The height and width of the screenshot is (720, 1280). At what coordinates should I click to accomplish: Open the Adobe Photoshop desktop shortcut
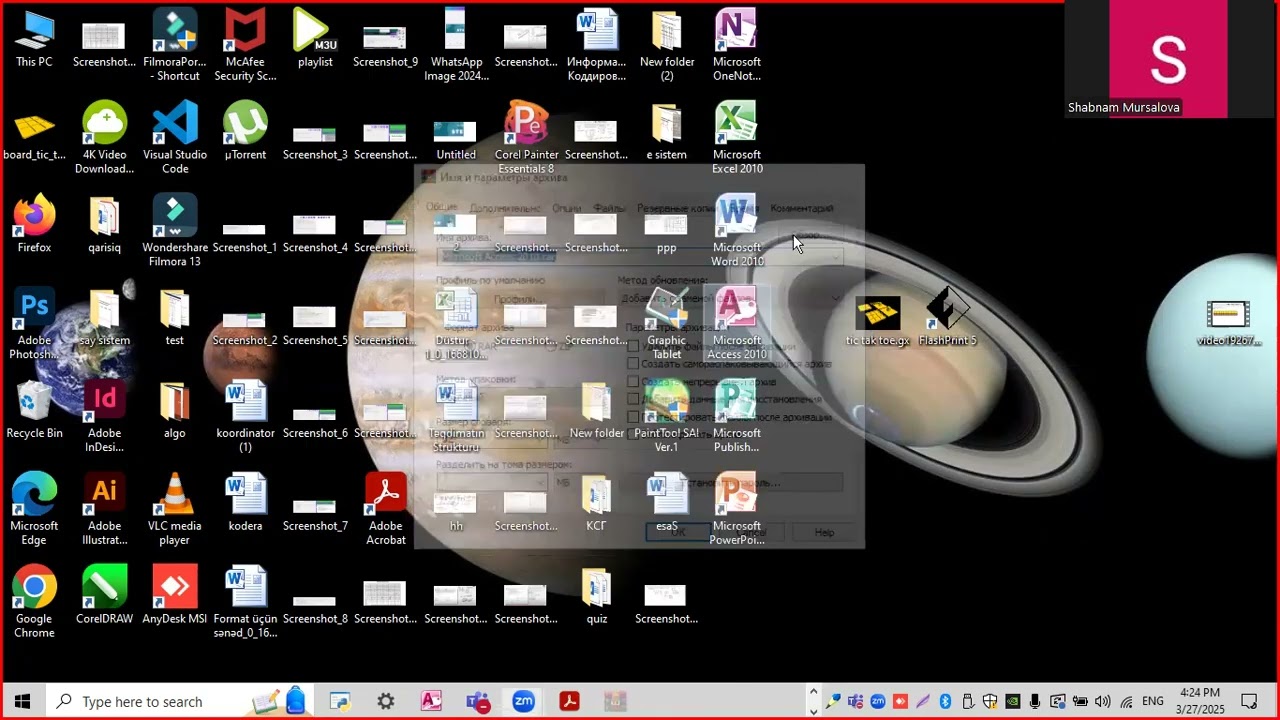[x=34, y=324]
